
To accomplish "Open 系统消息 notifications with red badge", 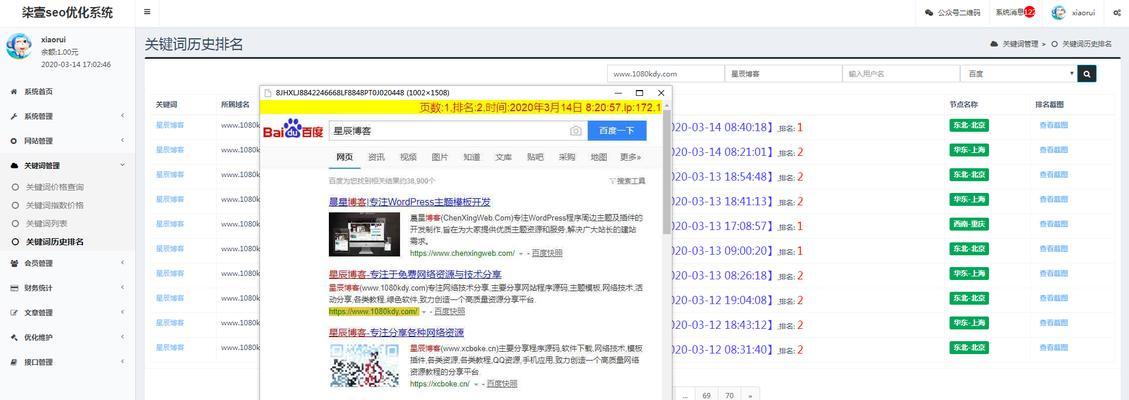I will point(1015,12).
